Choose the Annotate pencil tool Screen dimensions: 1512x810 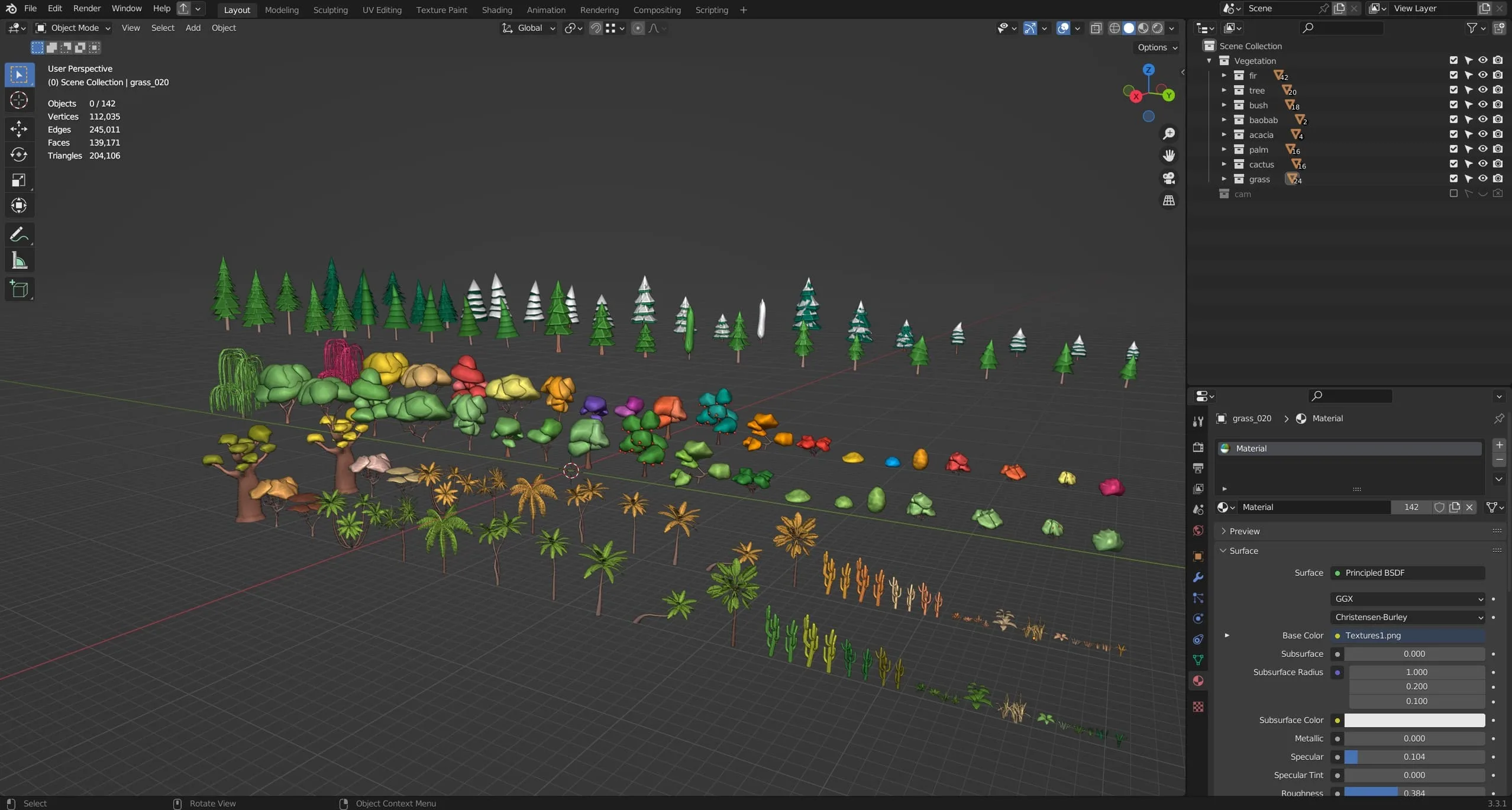pos(19,234)
